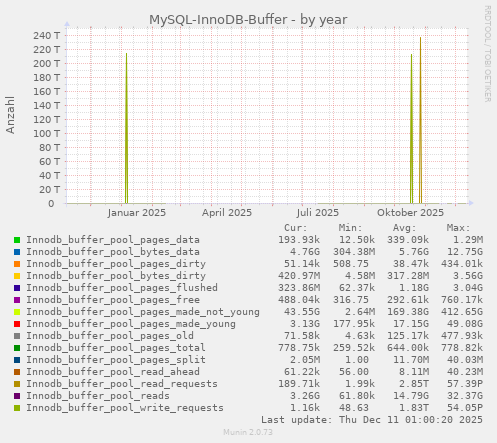Click the Innodb_buffer_pool_pages_data legend label
This screenshot has width=497, height=443.
tap(113, 240)
